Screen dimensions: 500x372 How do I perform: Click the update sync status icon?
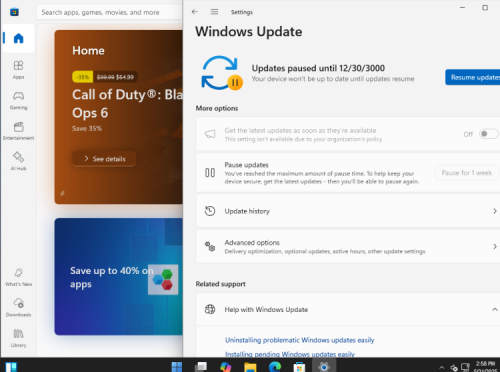[221, 73]
